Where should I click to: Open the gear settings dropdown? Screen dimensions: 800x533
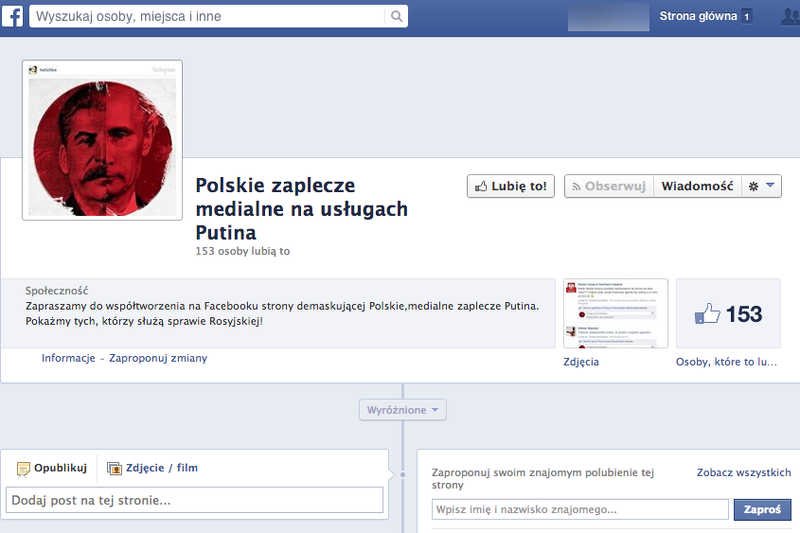point(761,186)
